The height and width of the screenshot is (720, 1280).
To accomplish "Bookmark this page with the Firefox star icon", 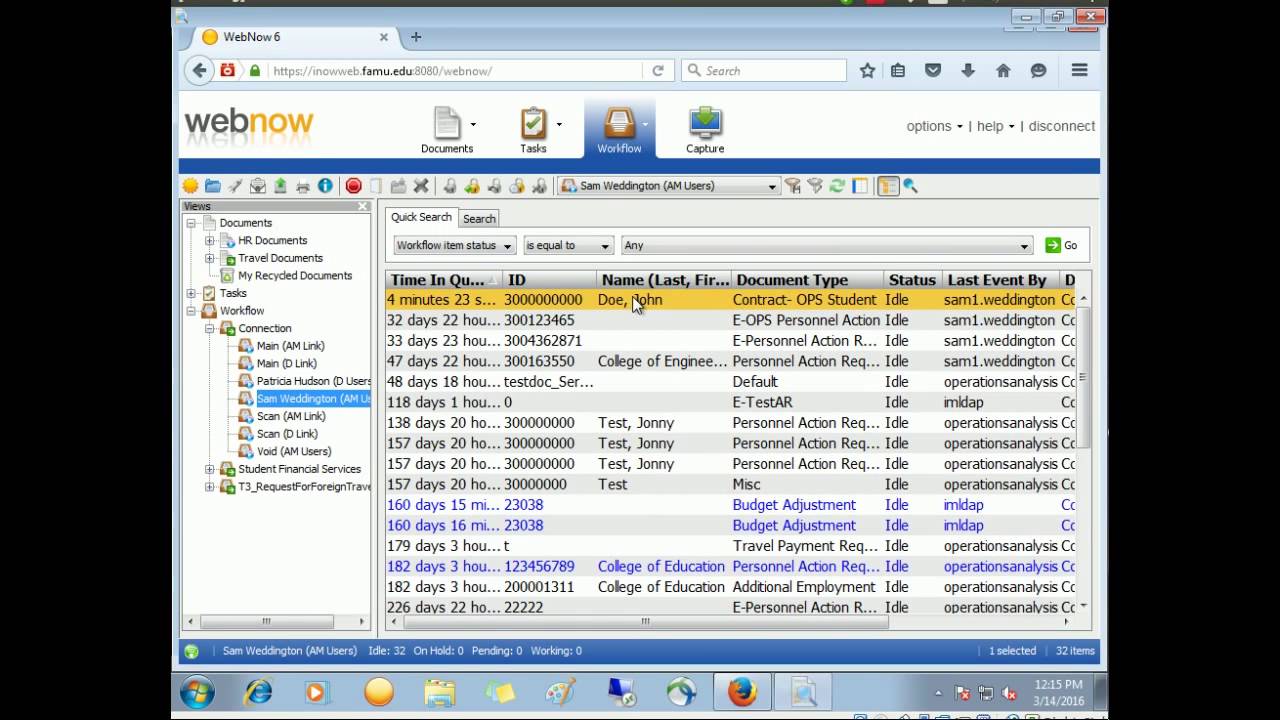I will 867,71.
